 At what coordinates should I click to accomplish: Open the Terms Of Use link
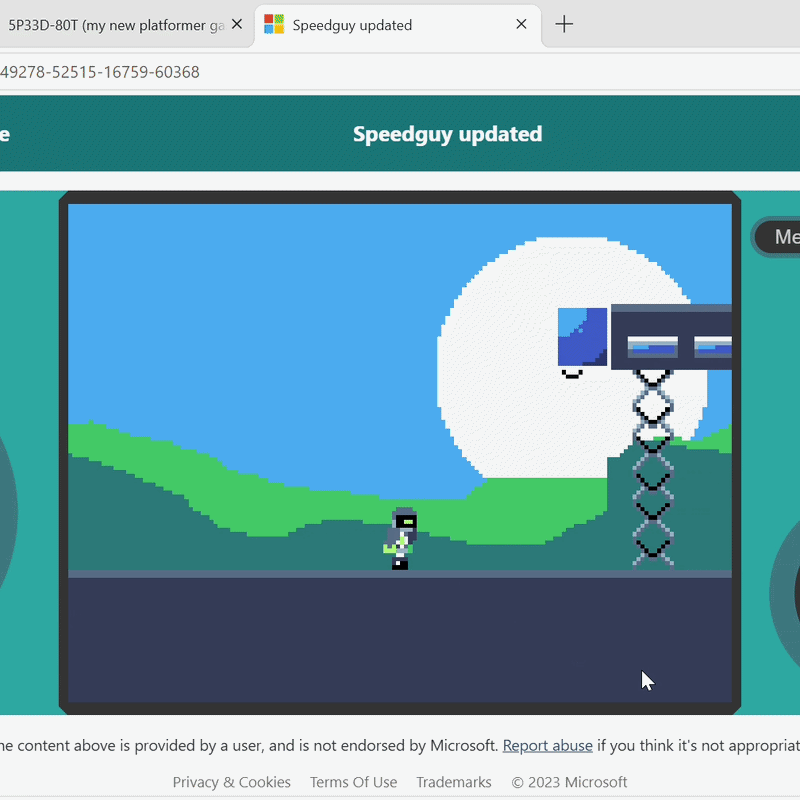(x=354, y=782)
